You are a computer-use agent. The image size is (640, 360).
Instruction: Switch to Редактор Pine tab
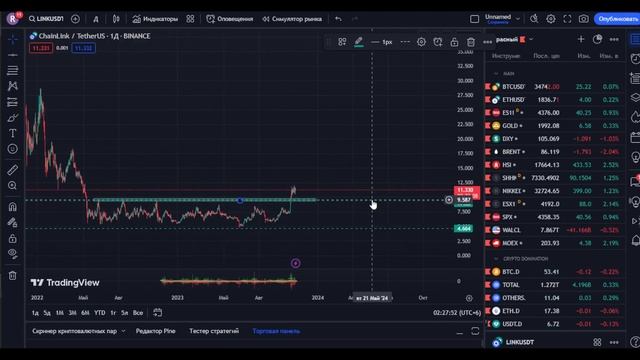(x=156, y=331)
